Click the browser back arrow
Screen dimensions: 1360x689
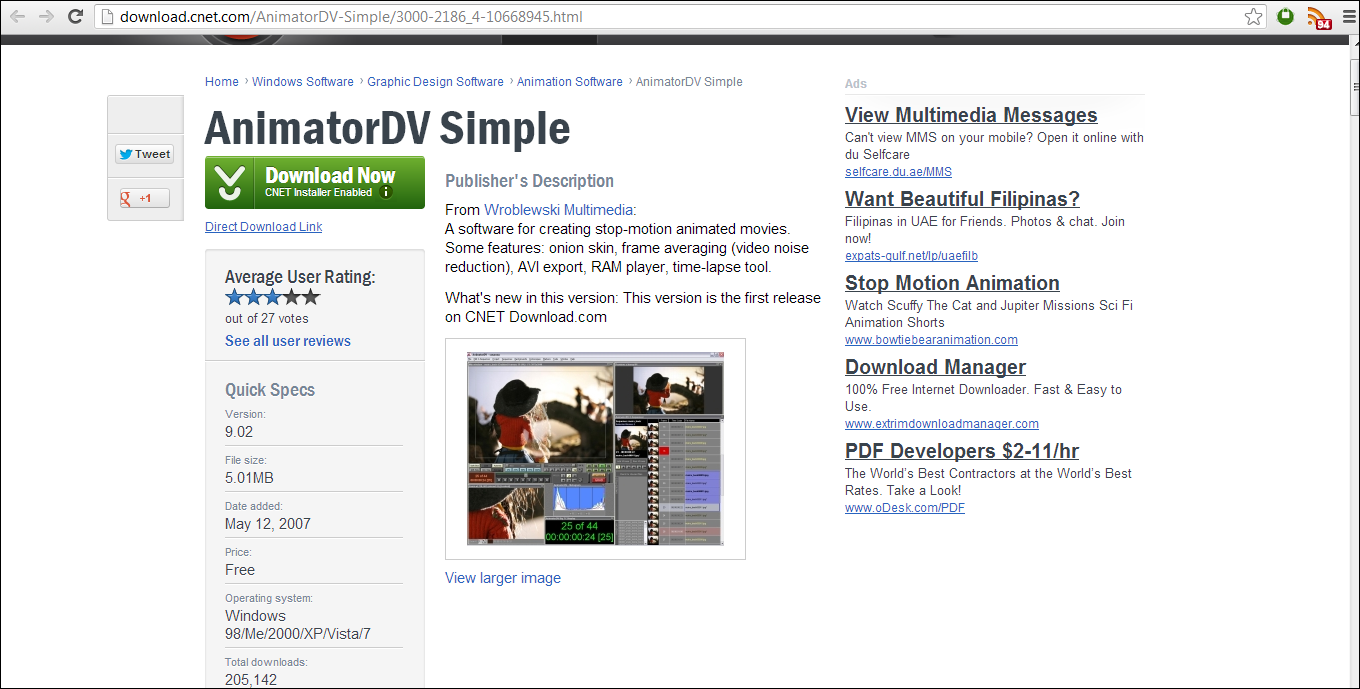pos(17,16)
